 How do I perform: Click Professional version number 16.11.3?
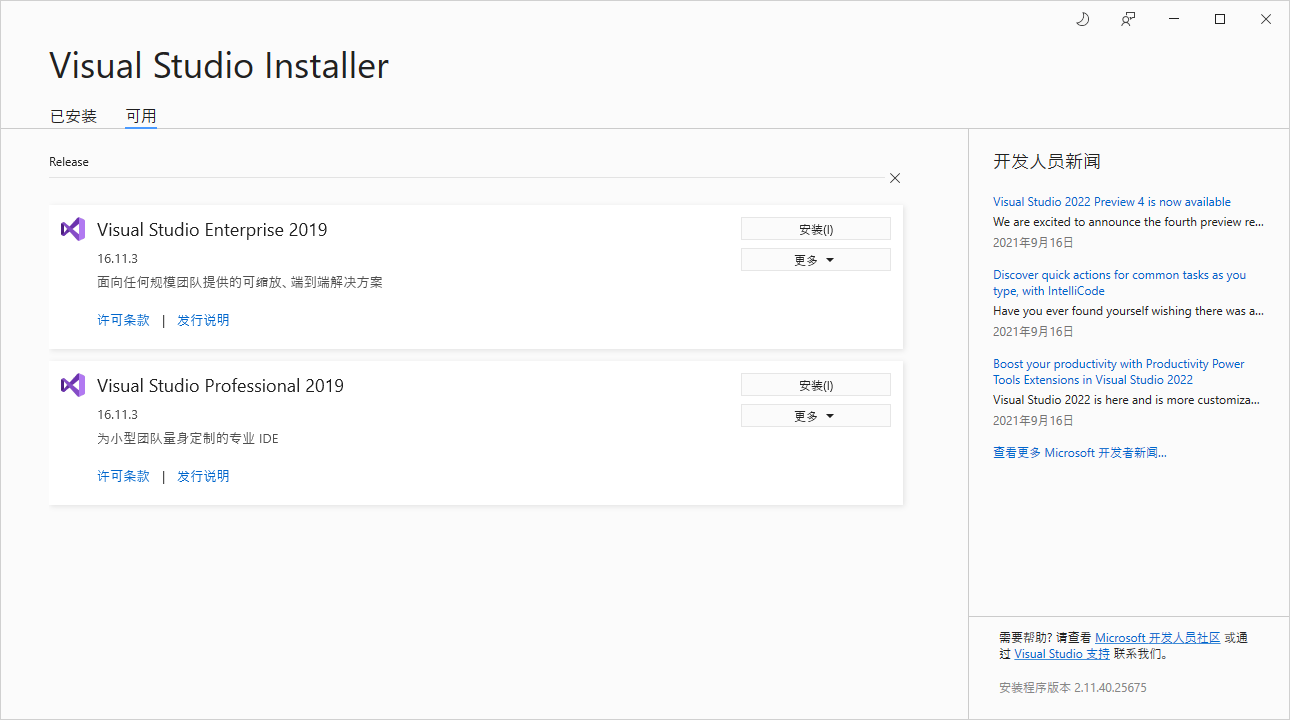[x=117, y=415]
